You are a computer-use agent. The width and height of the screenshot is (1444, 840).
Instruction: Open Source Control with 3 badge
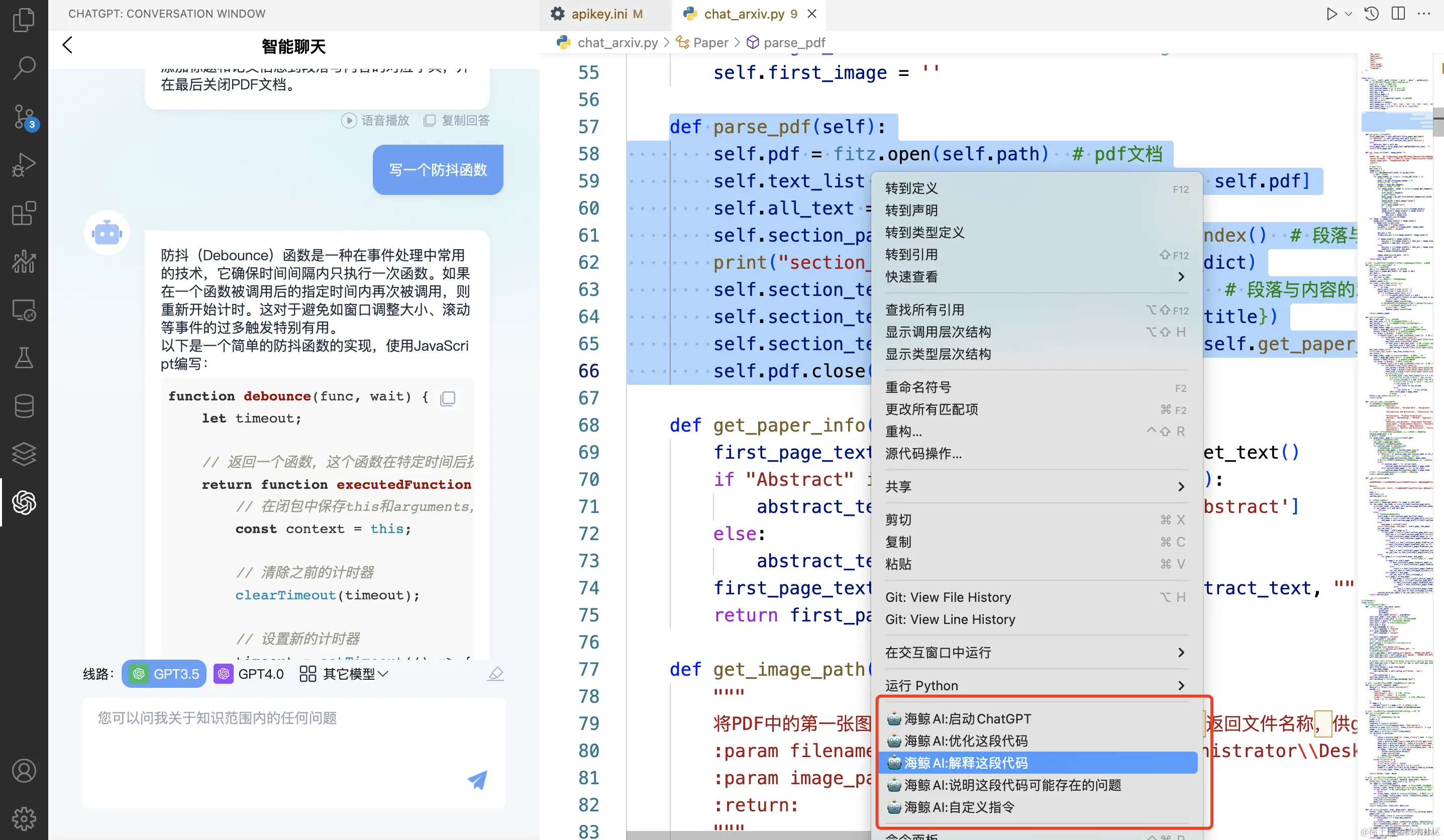(24, 117)
